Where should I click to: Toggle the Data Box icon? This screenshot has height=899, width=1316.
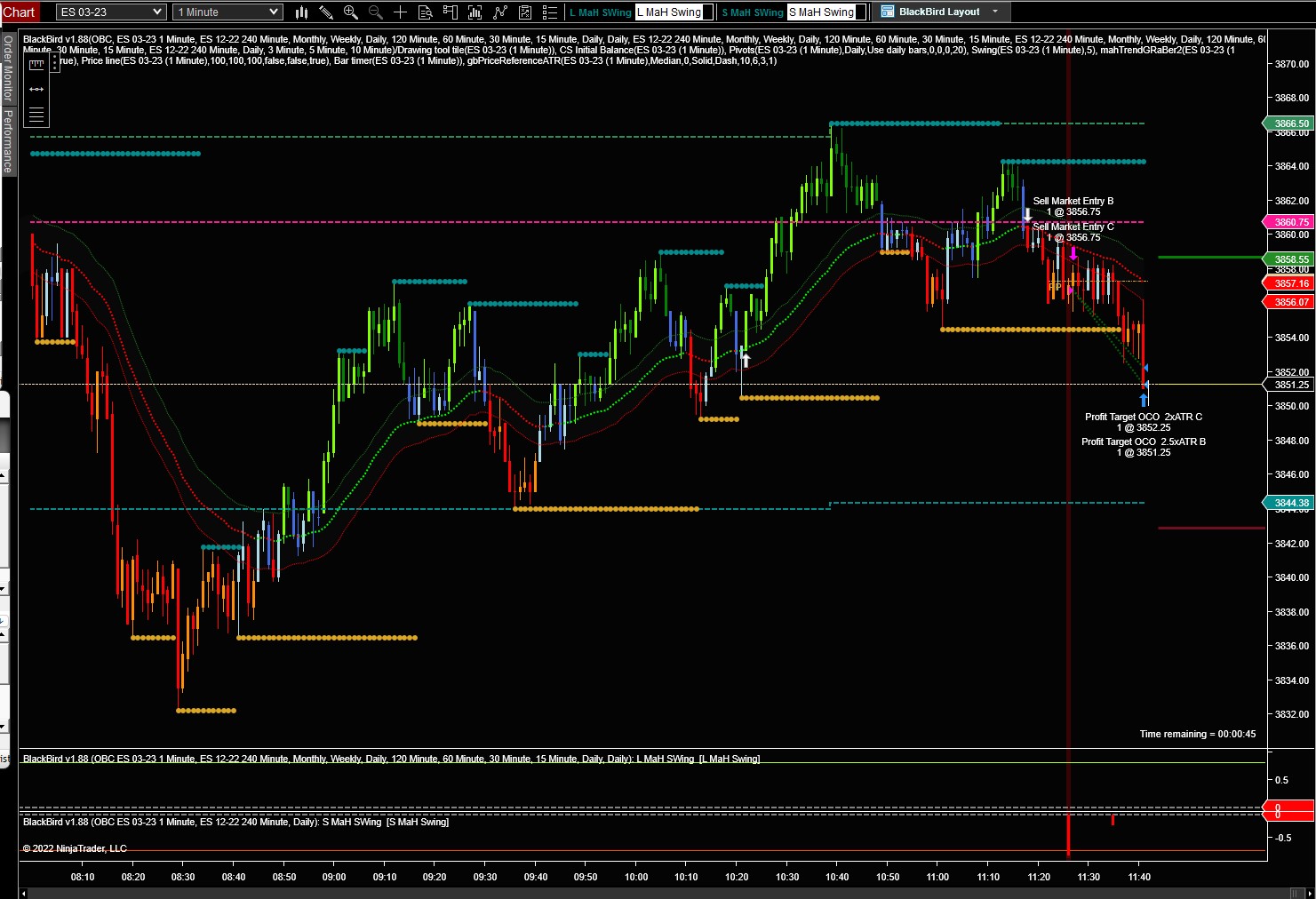tap(426, 12)
